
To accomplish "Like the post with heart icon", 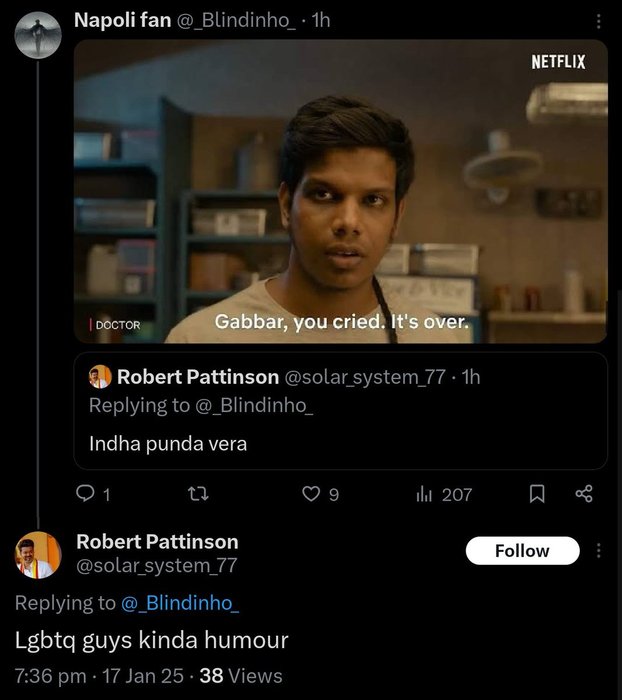I will 312,493.
